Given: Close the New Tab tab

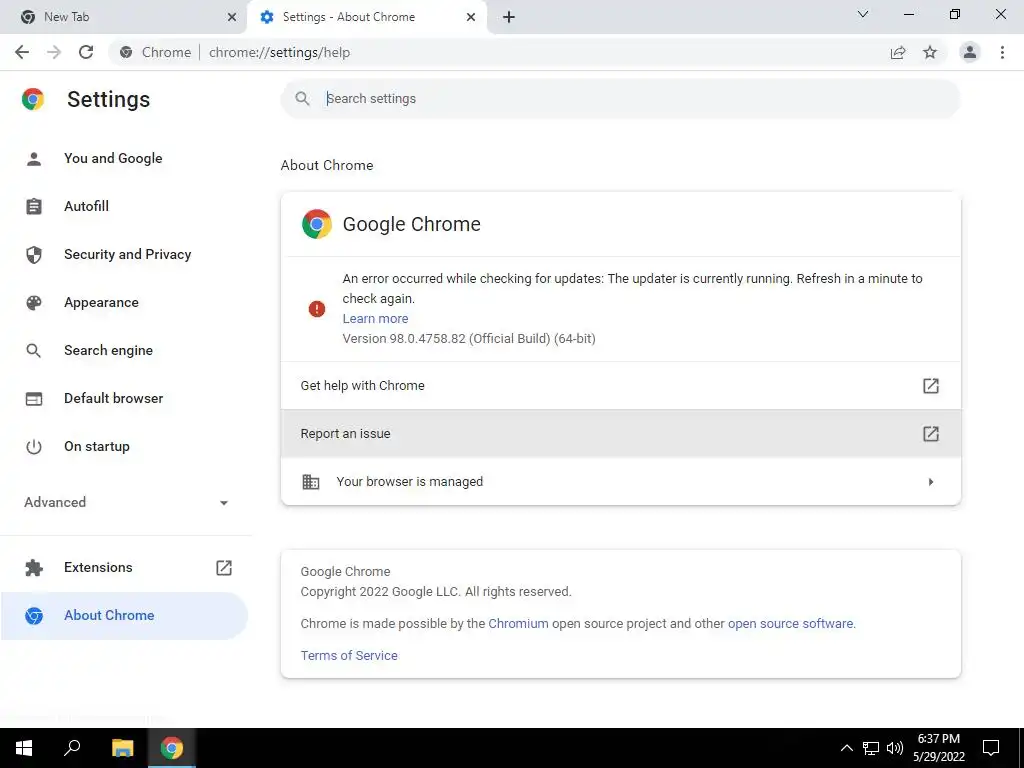Looking at the screenshot, I should point(232,17).
